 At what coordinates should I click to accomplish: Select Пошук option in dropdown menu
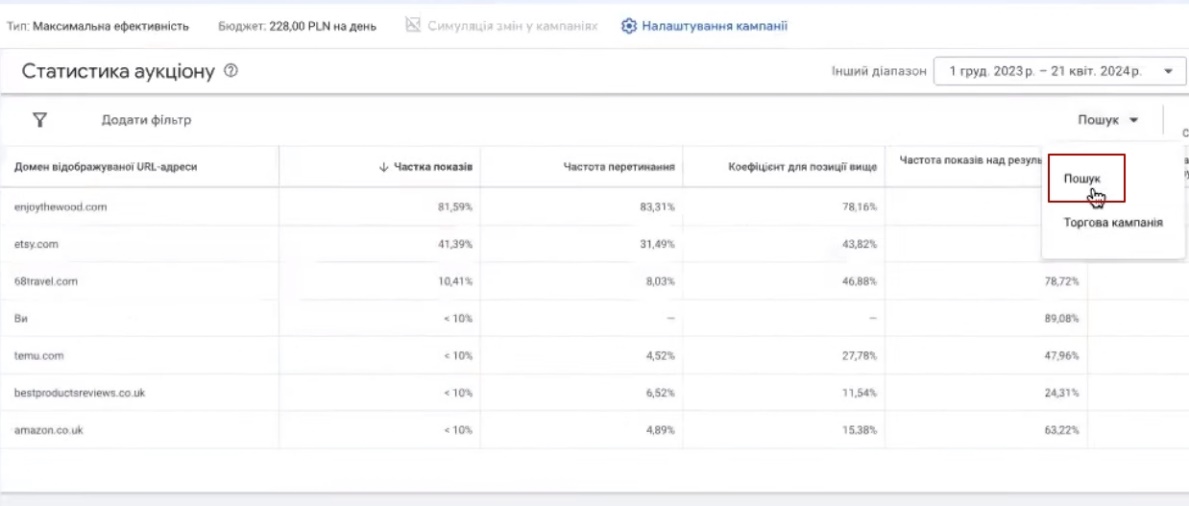(x=1082, y=178)
